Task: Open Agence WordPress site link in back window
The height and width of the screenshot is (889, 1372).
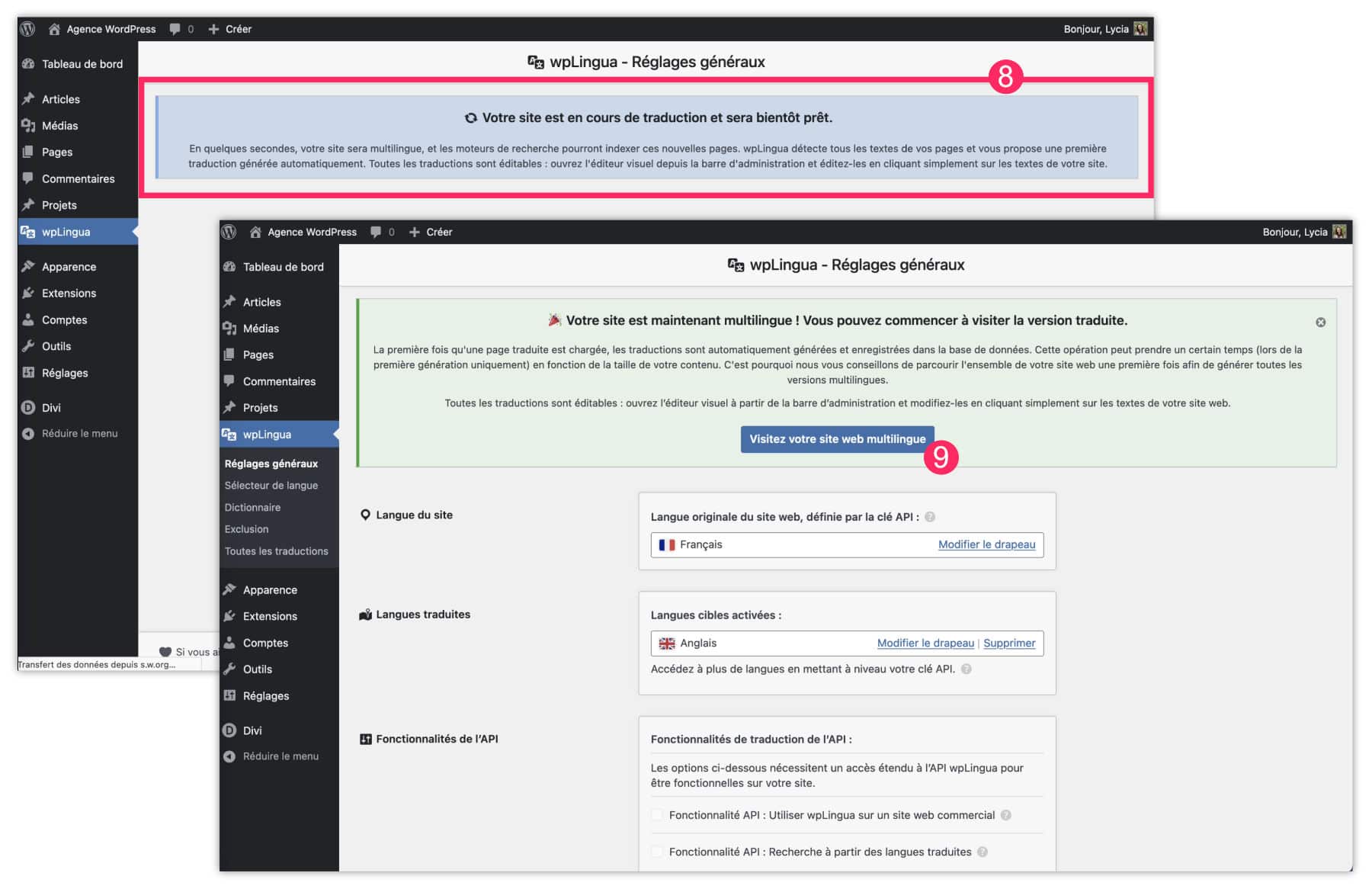Action: point(102,29)
